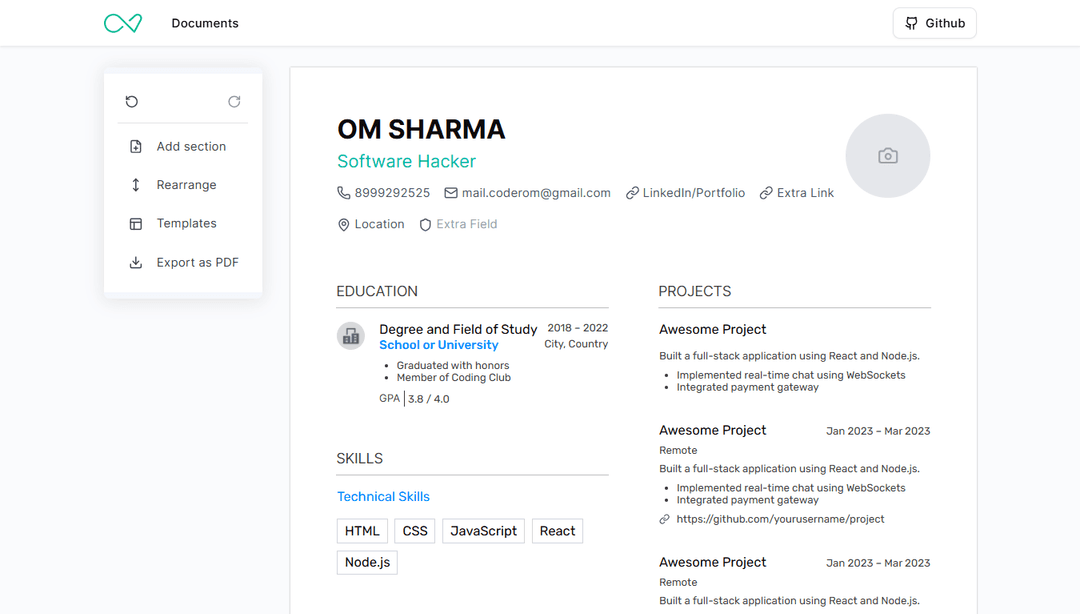
Task: Click Export as PDF
Action: pos(197,263)
